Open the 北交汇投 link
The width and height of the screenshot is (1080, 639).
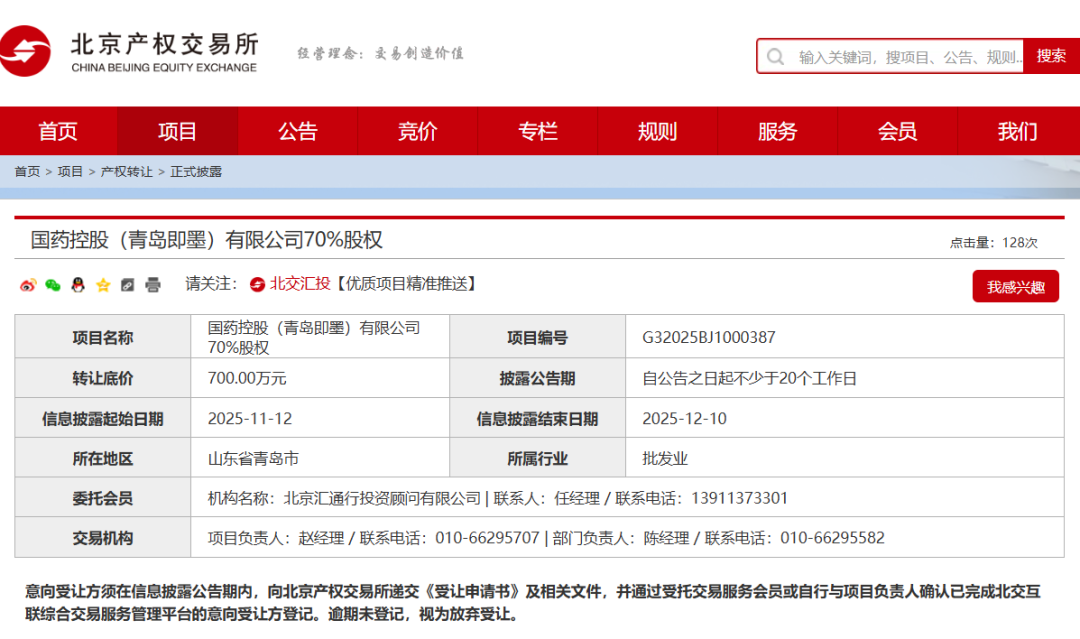click(300, 284)
